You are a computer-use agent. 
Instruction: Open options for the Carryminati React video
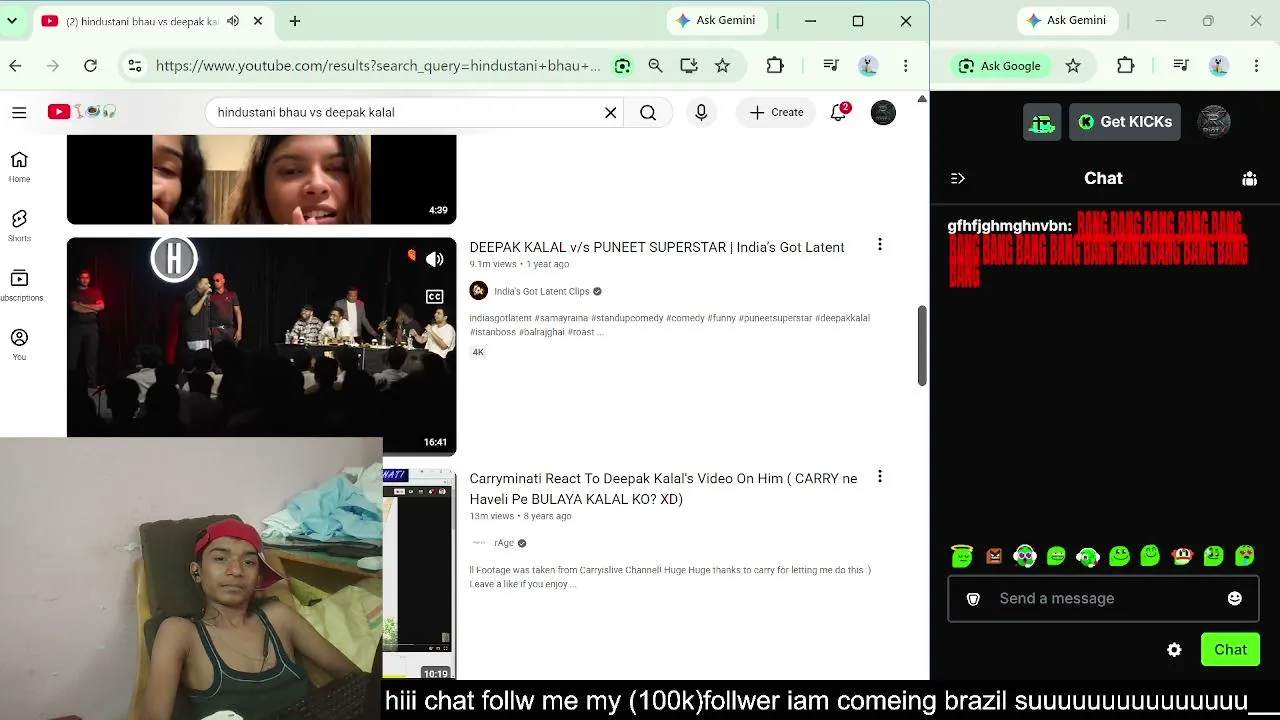click(x=880, y=477)
